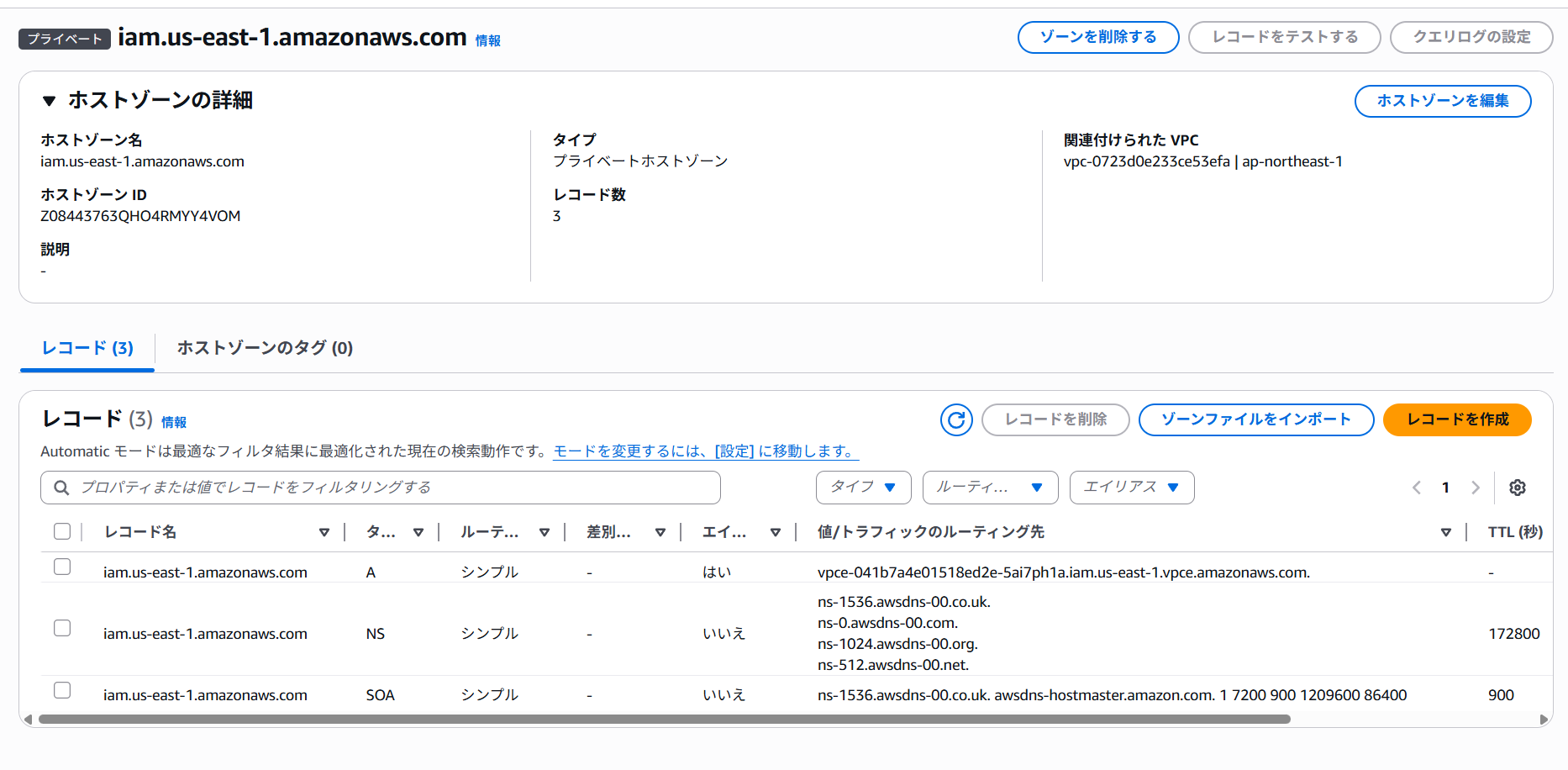Click the SOA record name cell
The width and height of the screenshot is (1568, 770).
205,695
